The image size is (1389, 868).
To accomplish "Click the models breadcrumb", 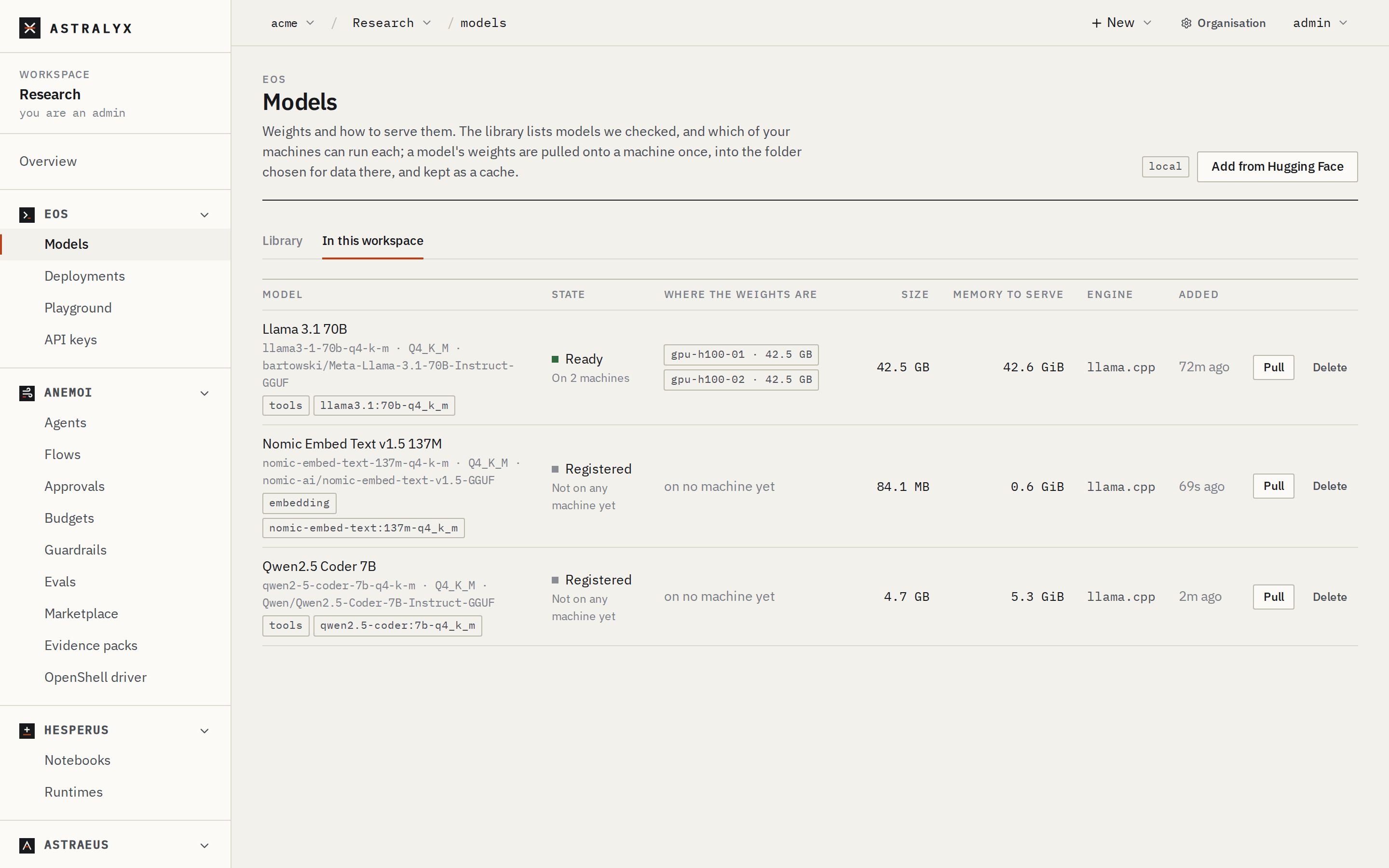I will point(483,23).
